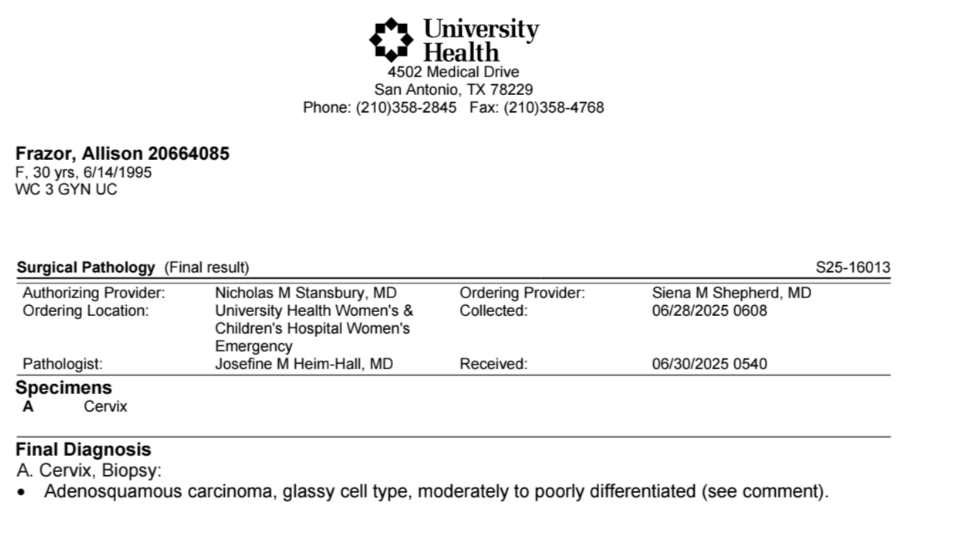Viewport: 955px width, 540px height.
Task: Select patient name Frazor, Allison 20664085
Action: 122,153
